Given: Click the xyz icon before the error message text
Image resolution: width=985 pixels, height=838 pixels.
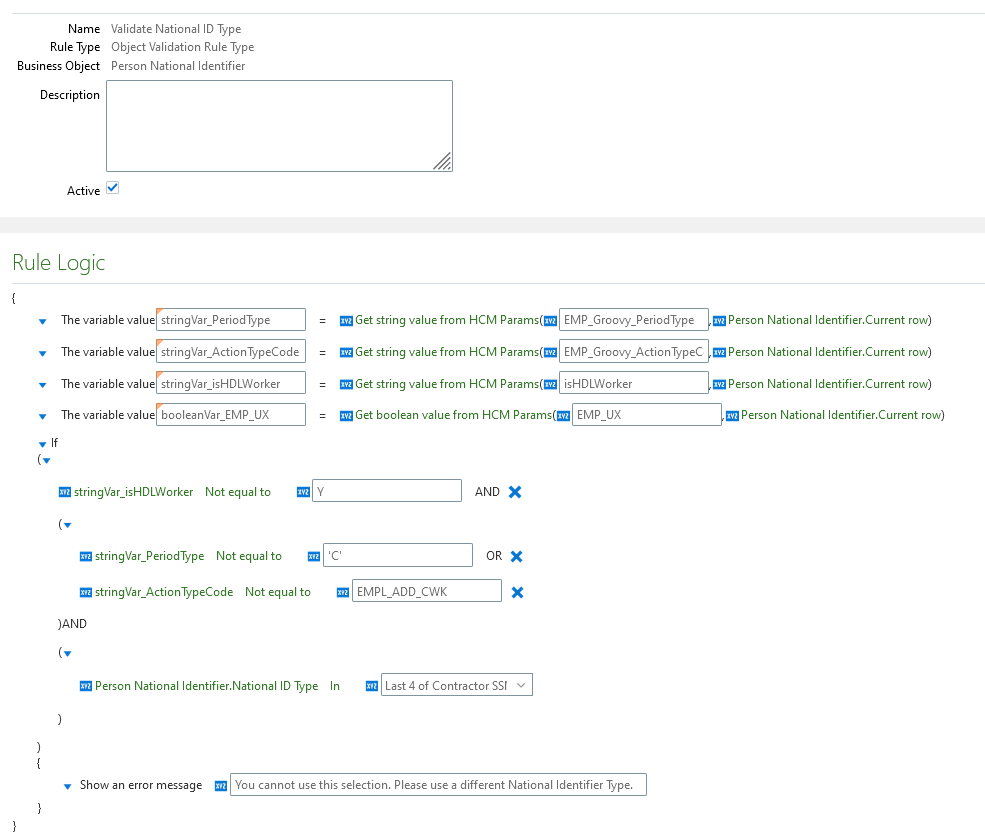Looking at the screenshot, I should click(221, 785).
